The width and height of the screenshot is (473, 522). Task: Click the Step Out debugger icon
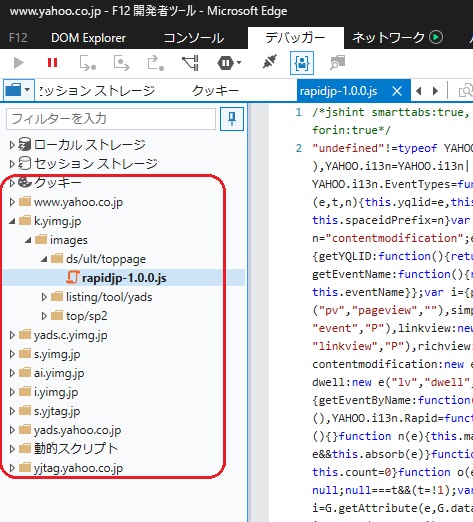tap(156, 63)
